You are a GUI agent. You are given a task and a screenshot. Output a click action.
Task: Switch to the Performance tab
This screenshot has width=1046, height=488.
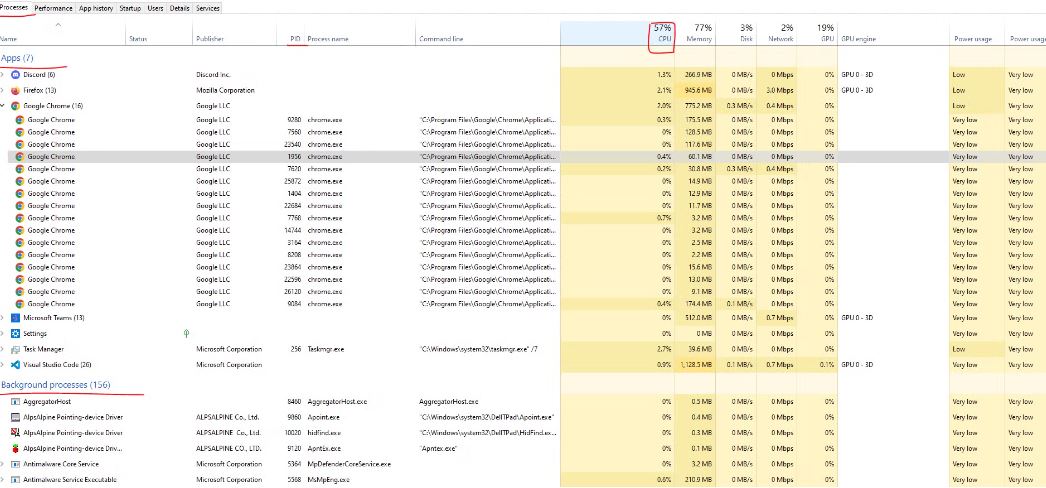pyautogui.click(x=54, y=8)
